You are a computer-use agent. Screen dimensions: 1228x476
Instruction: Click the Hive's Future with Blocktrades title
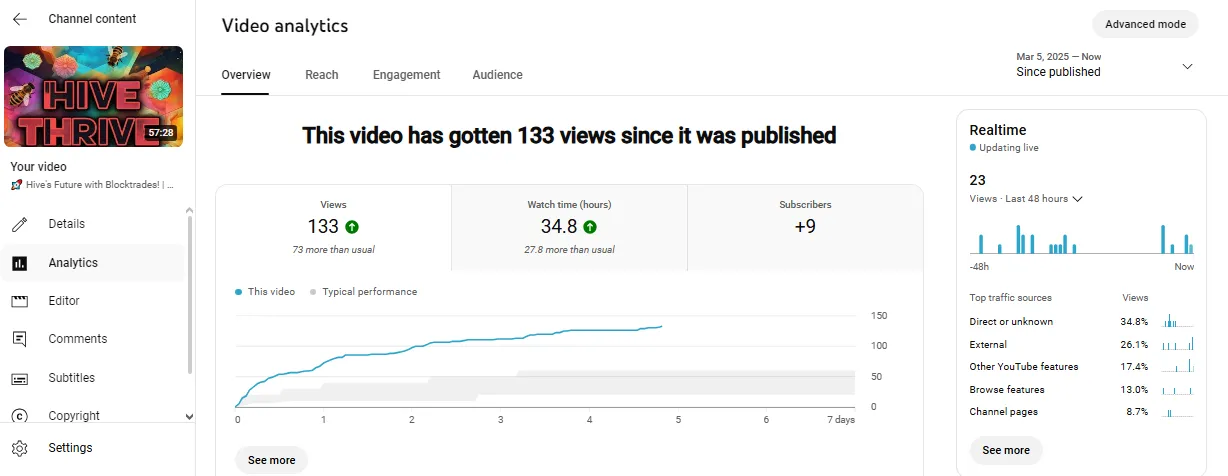(x=92, y=185)
